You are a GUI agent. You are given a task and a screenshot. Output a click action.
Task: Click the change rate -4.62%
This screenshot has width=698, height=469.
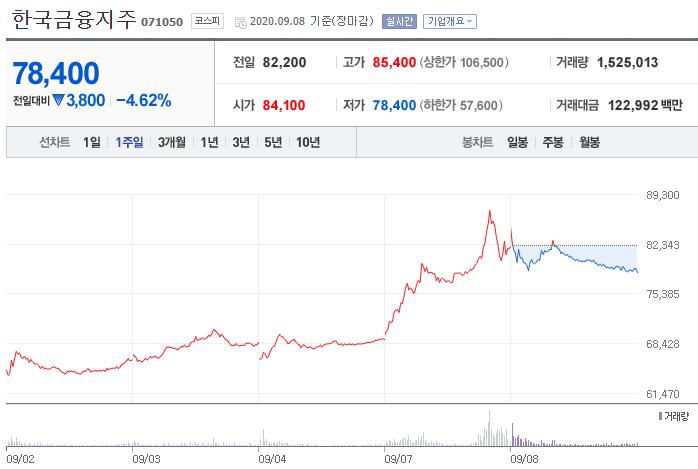(144, 101)
